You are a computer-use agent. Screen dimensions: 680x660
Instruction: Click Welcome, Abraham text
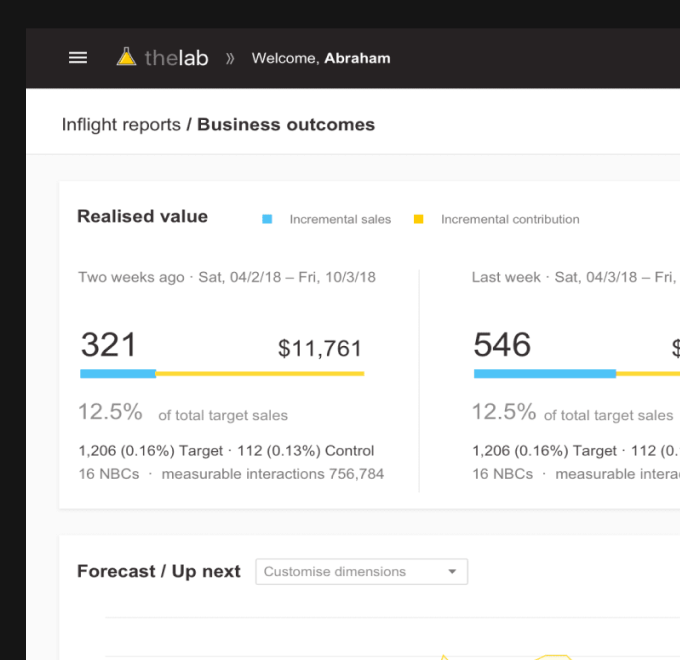(x=321, y=58)
